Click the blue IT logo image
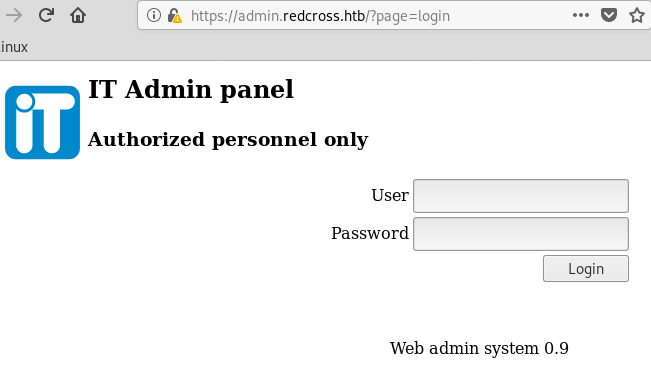The width and height of the screenshot is (651, 372). point(42,122)
